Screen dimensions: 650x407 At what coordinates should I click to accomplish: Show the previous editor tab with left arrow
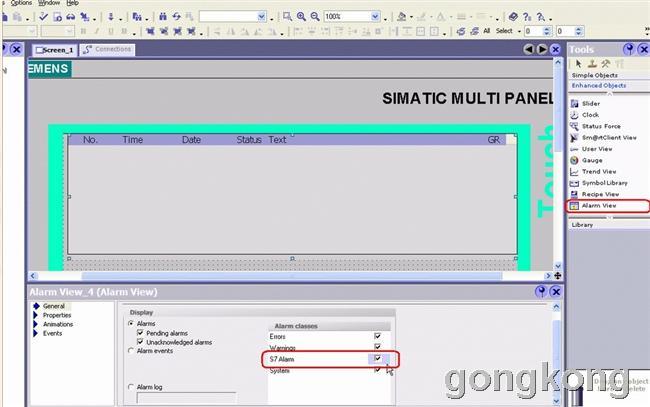pos(529,49)
